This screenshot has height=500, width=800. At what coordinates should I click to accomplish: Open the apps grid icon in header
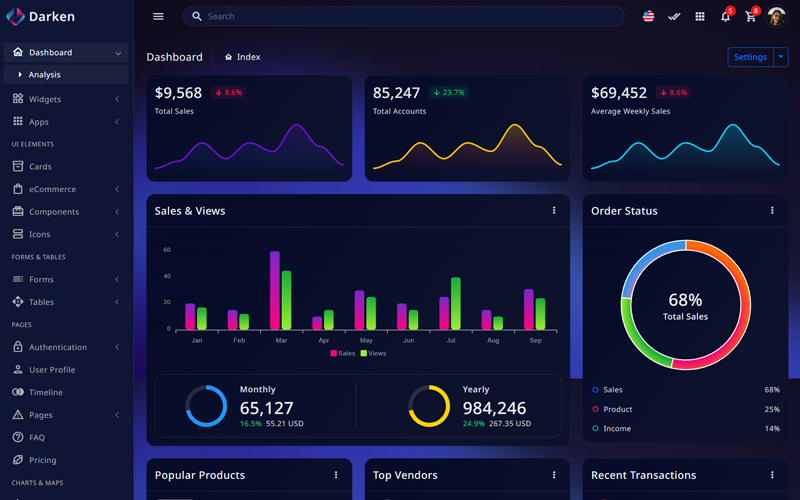699,17
